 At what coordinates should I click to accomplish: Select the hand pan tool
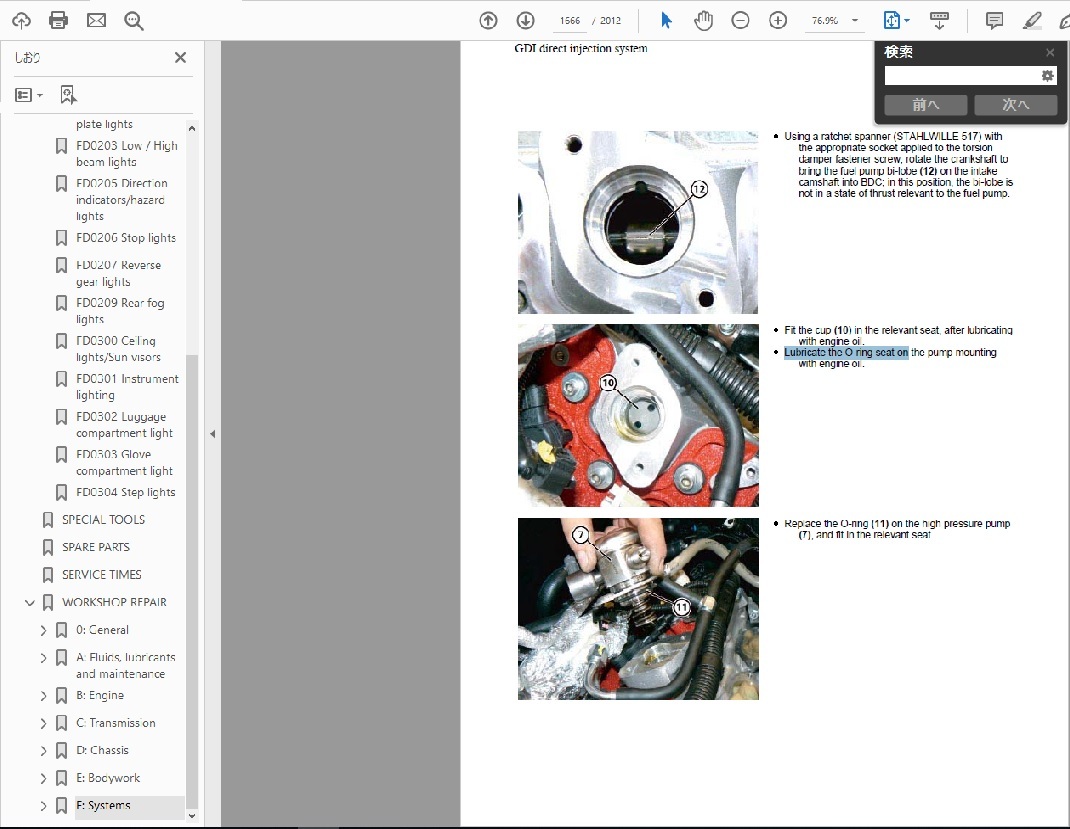point(704,20)
